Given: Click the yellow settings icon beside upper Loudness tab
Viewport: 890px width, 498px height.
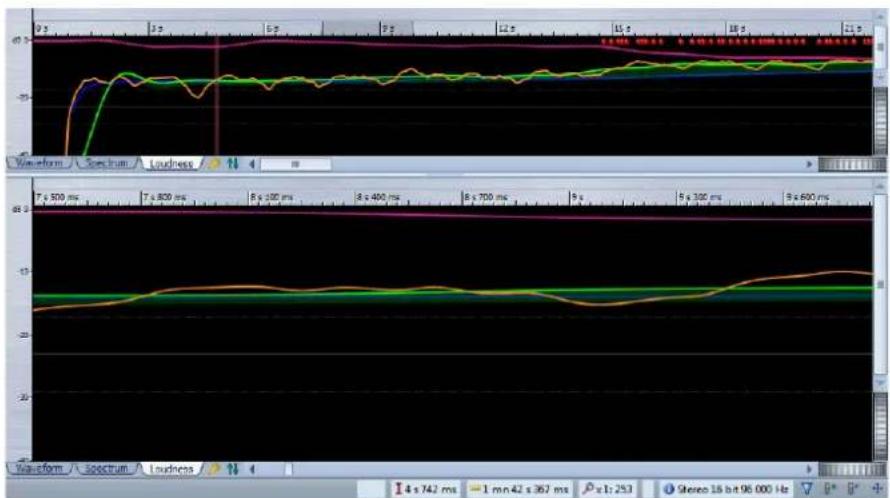Looking at the screenshot, I should 214,164.
